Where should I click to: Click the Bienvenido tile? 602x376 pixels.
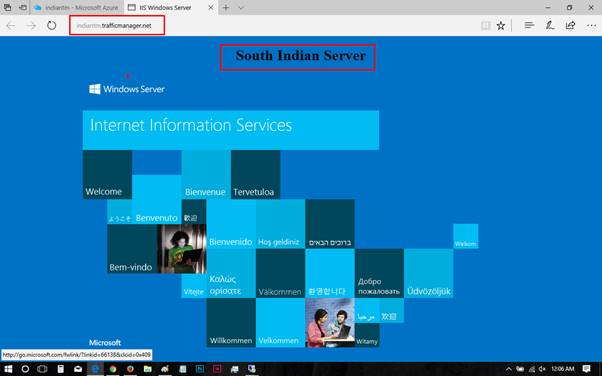[231, 224]
